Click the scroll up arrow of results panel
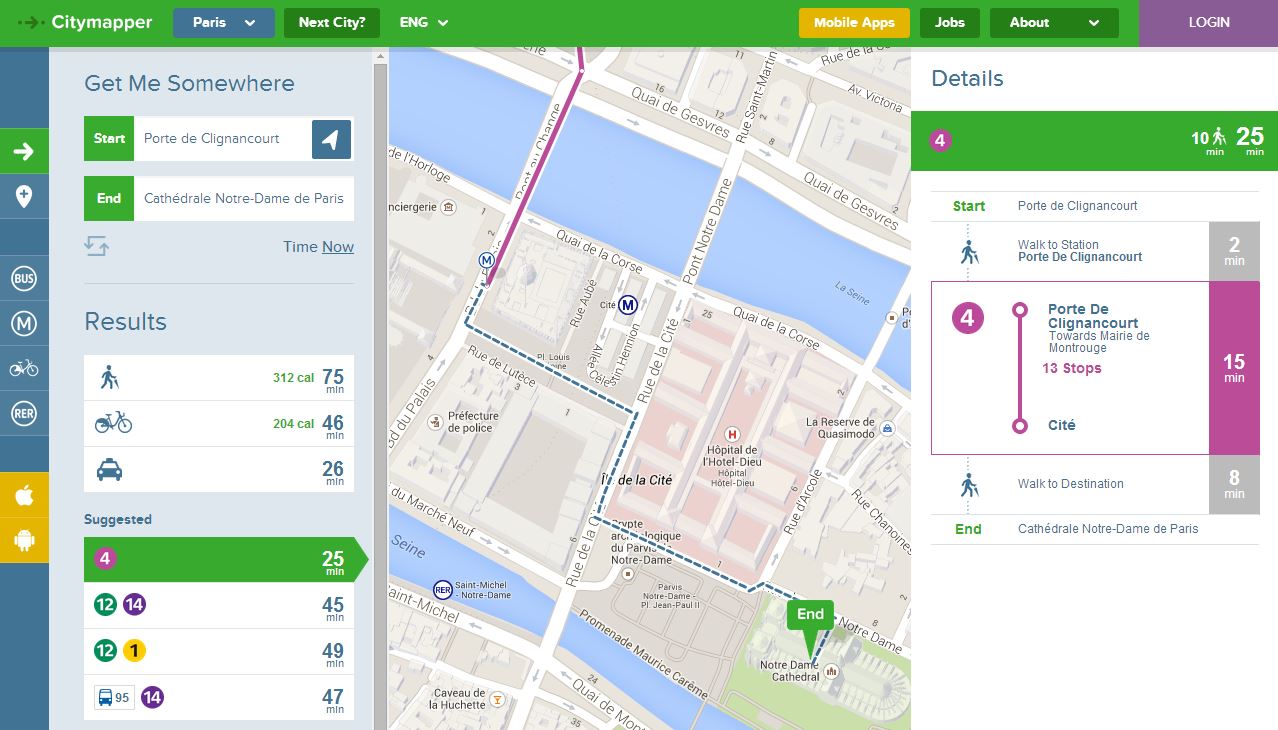The width and height of the screenshot is (1278, 730). 380,58
